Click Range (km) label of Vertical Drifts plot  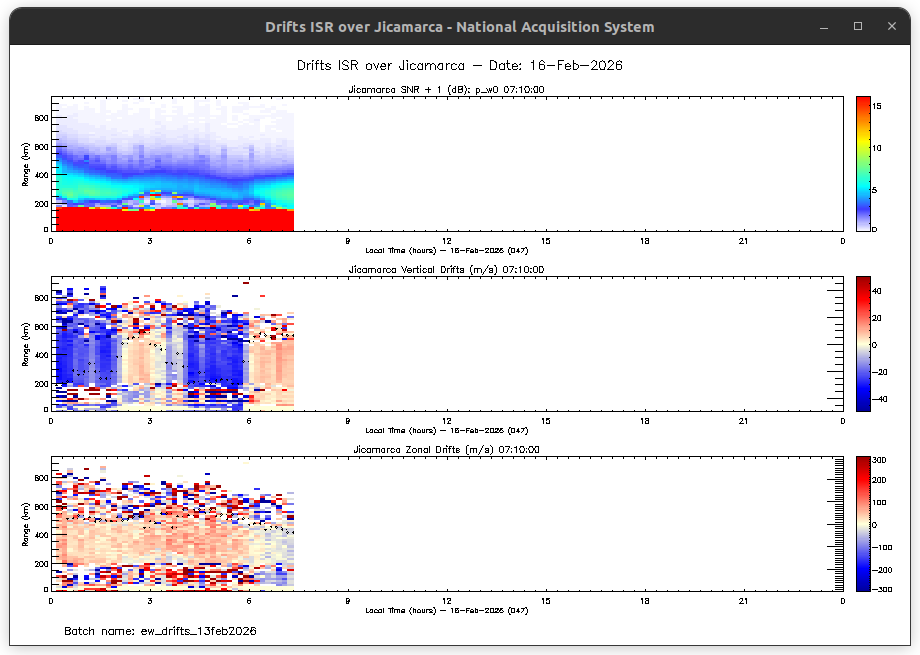click(25, 343)
